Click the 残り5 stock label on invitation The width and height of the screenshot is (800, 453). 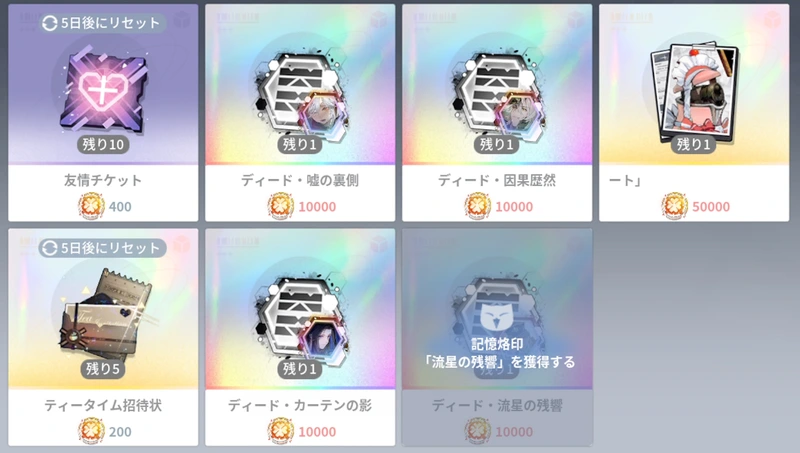coord(103,369)
